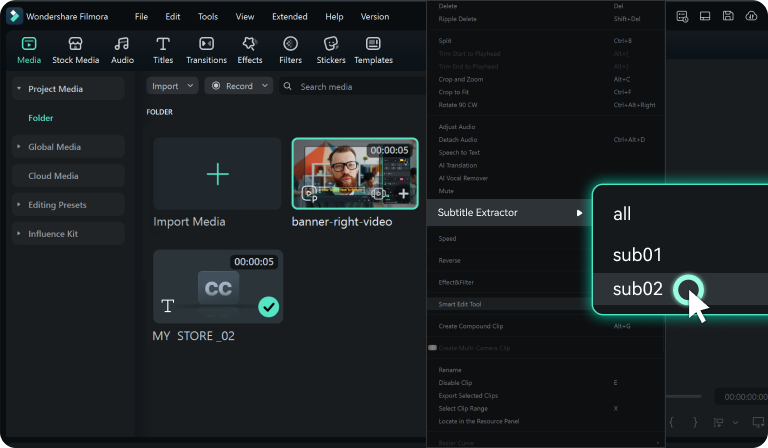The height and width of the screenshot is (448, 768).
Task: Expand the Bezier Curve submenu
Action: coord(658,443)
